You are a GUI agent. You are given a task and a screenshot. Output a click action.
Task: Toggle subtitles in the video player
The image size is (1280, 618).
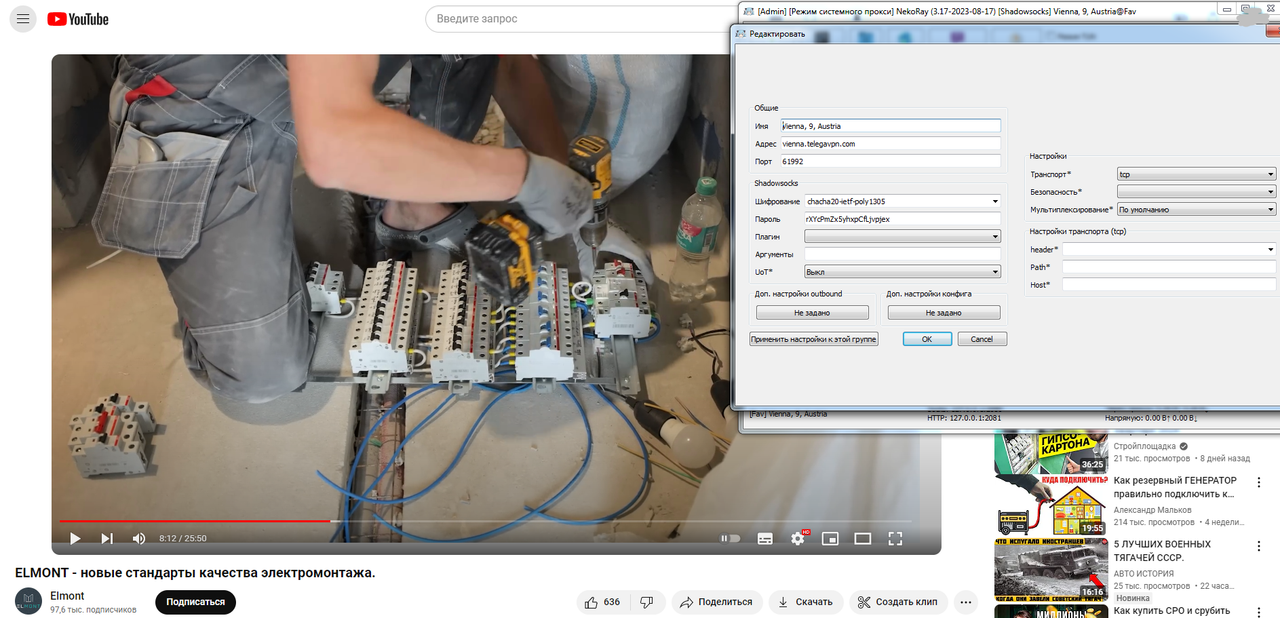pyautogui.click(x=765, y=538)
